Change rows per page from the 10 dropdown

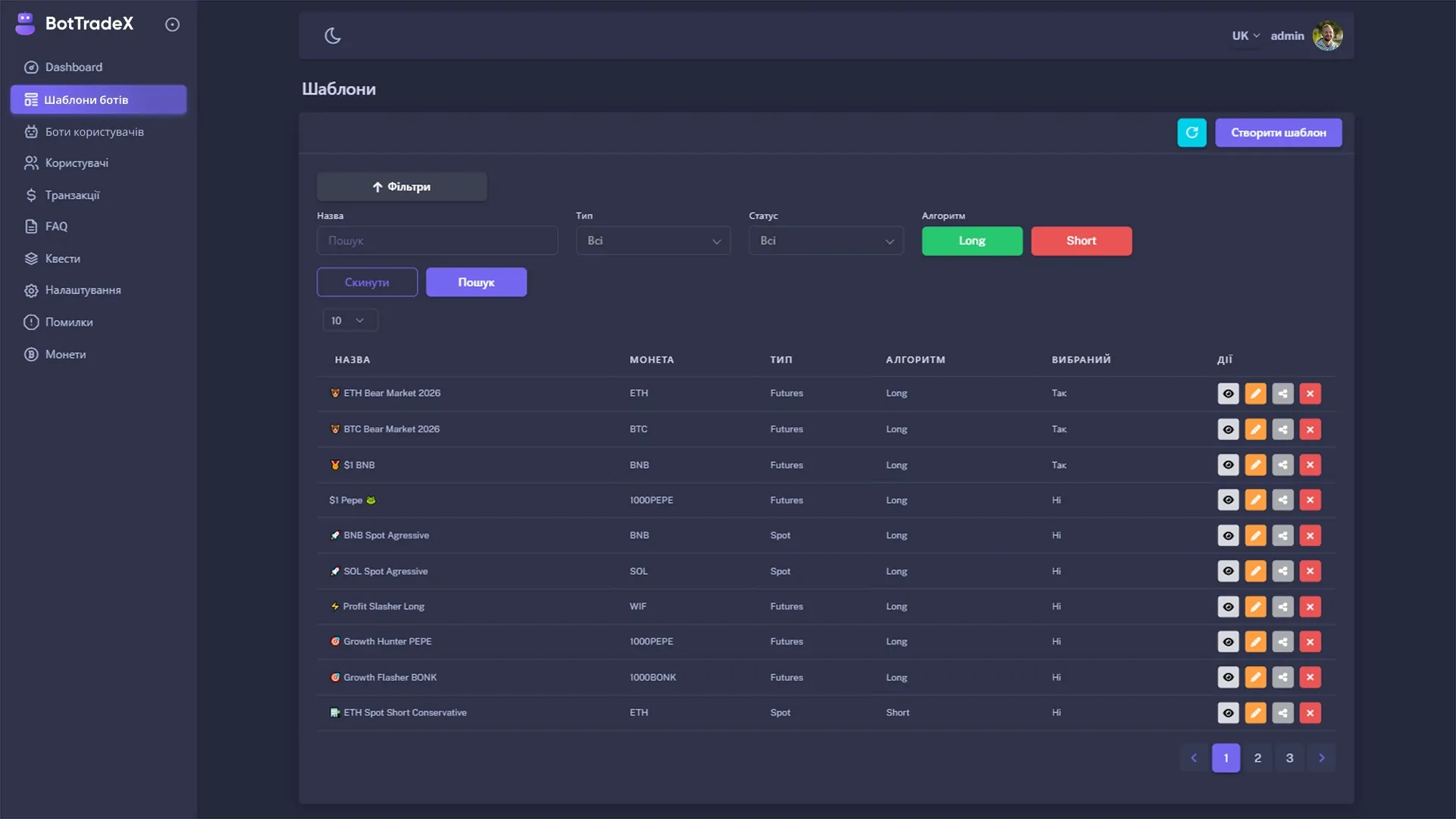pyautogui.click(x=349, y=320)
